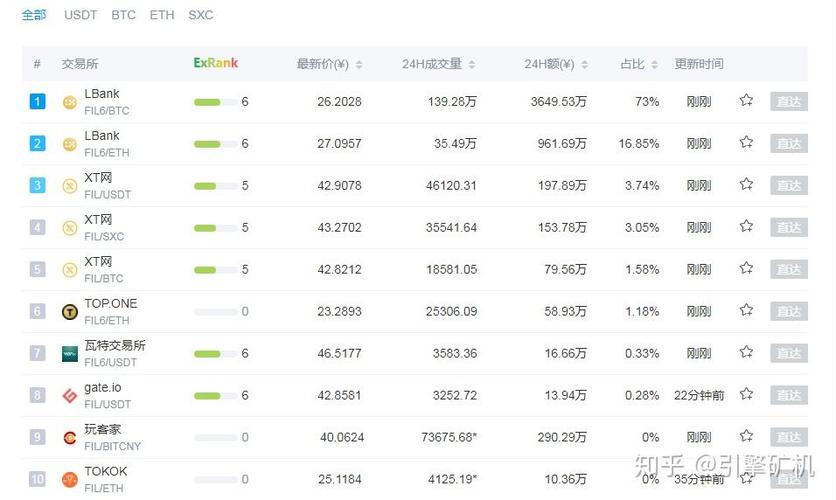836x500 pixels.
Task: Click the TOKOK exchange logo icon
Action: tap(70, 480)
